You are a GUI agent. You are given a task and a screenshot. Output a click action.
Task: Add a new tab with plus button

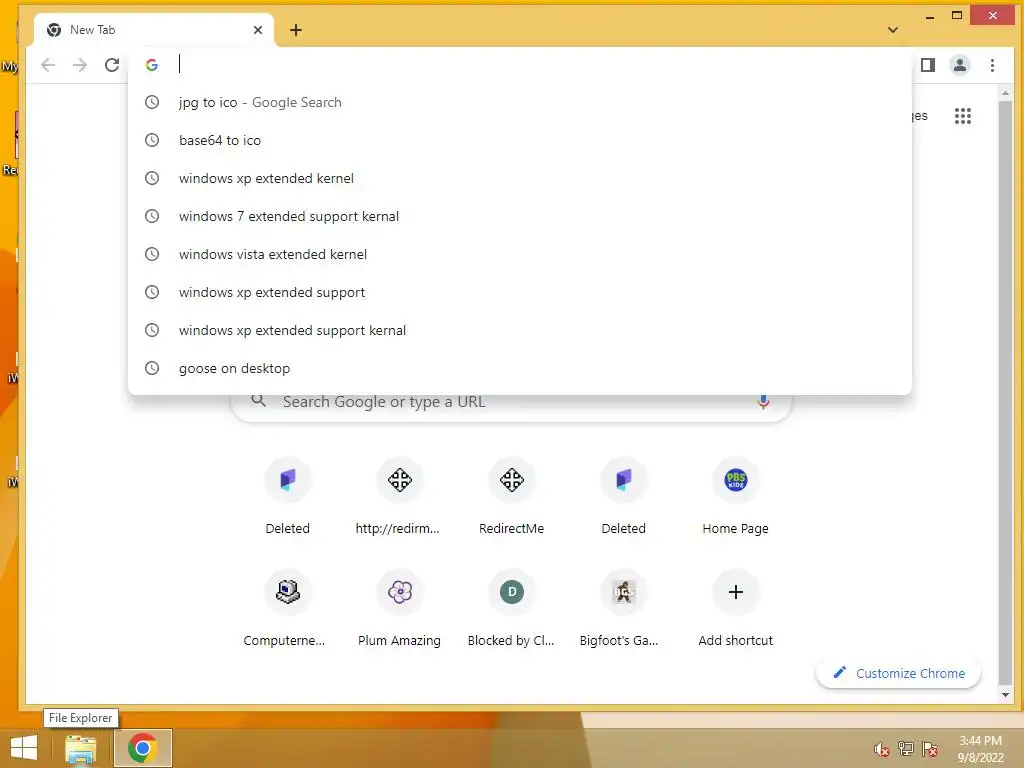coord(295,29)
